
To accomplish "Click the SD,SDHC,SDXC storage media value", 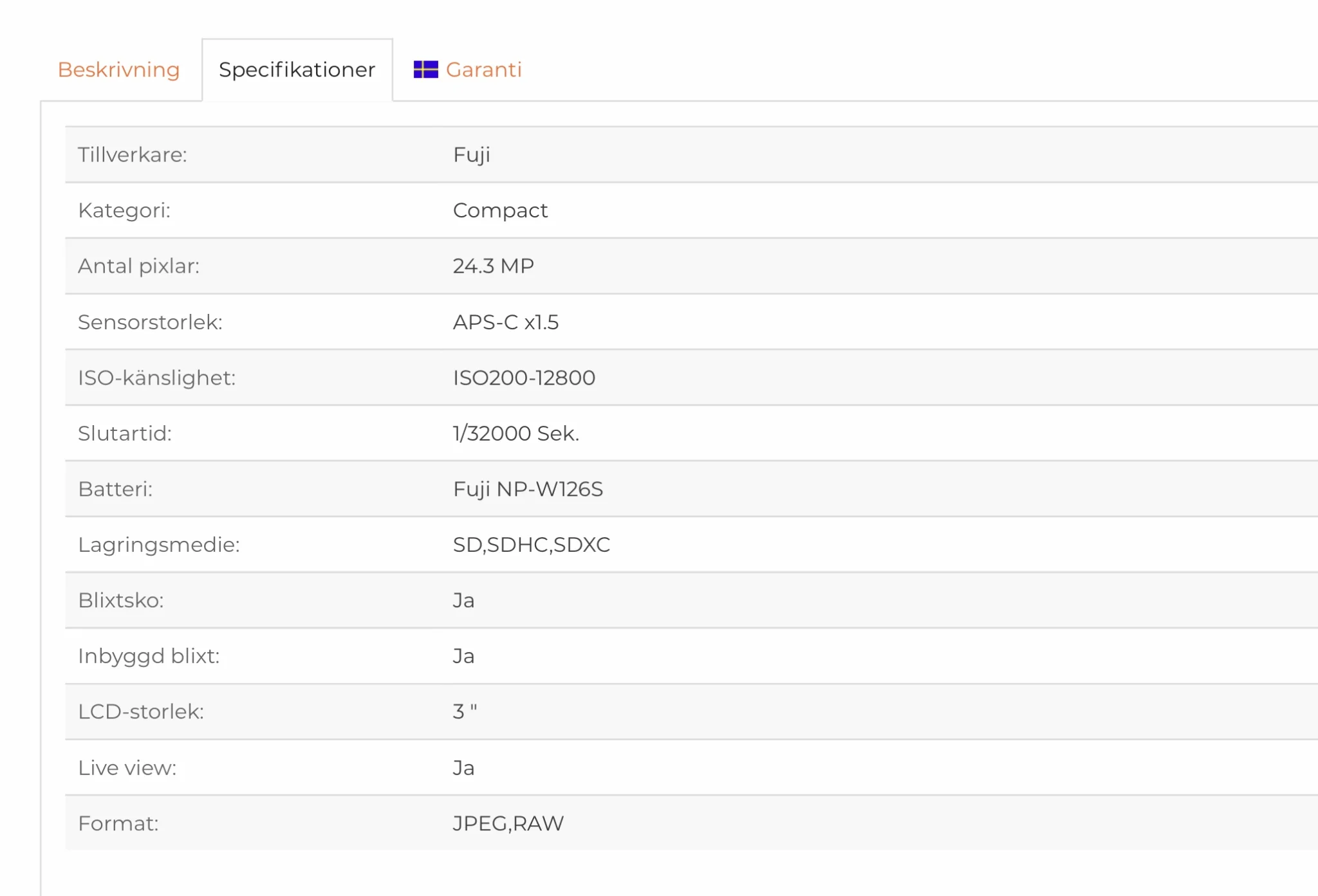I will click(532, 545).
